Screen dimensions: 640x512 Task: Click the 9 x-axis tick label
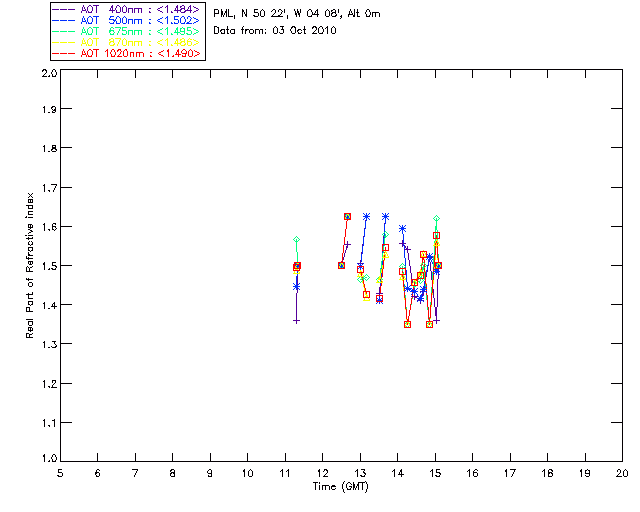[x=210, y=473]
